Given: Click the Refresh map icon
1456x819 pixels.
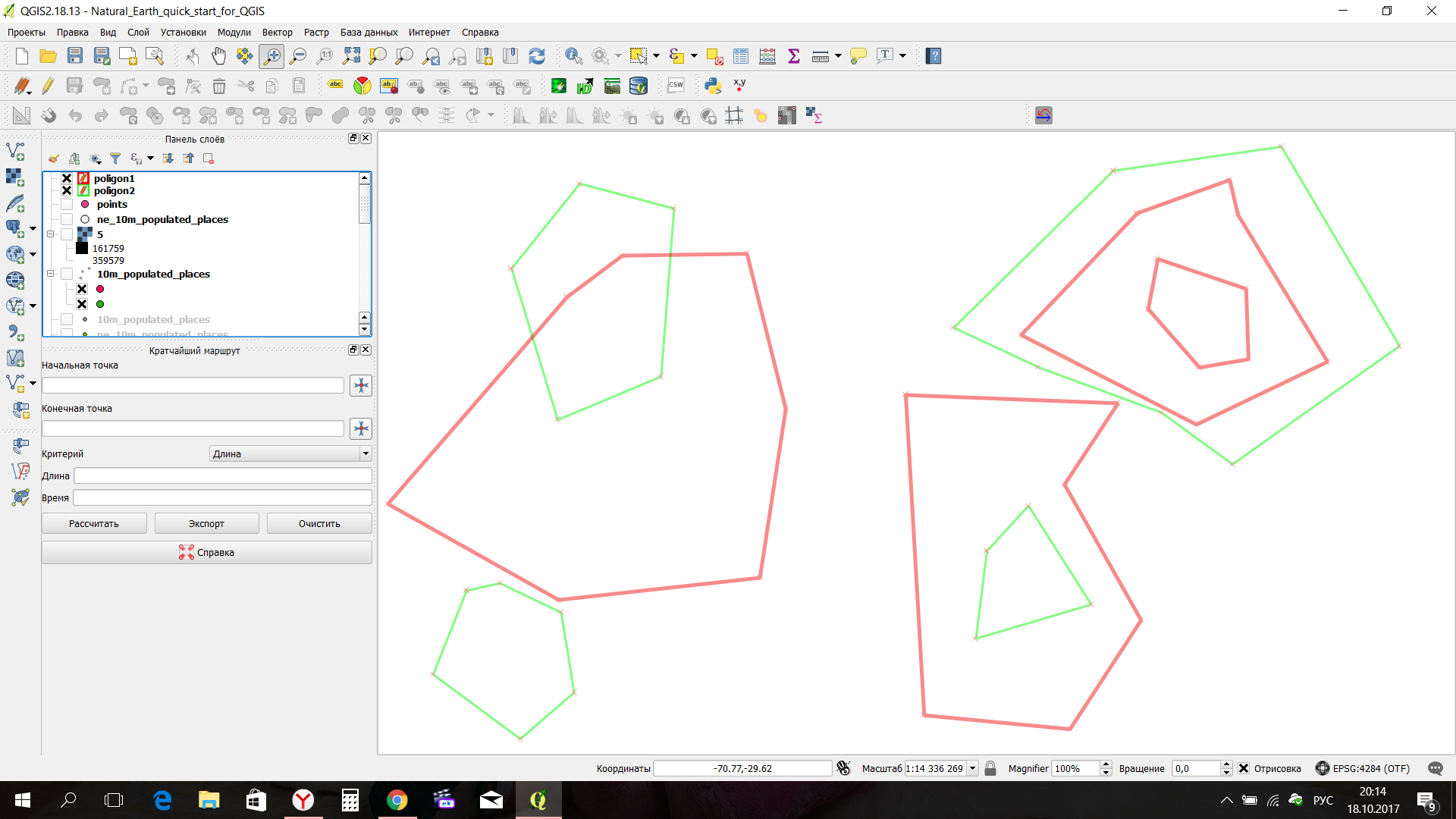Looking at the screenshot, I should click(537, 55).
